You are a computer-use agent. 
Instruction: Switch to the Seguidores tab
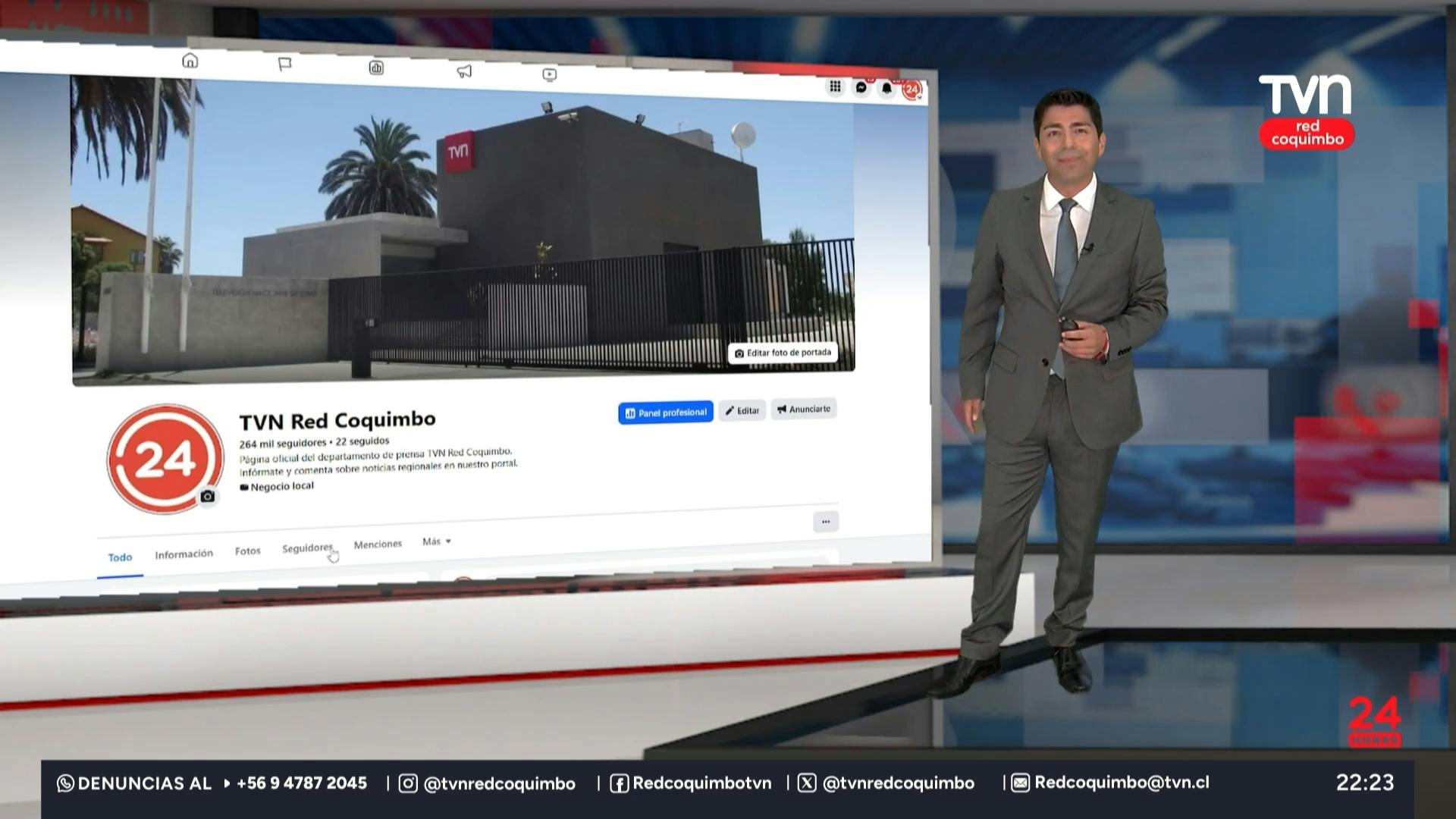(x=307, y=548)
